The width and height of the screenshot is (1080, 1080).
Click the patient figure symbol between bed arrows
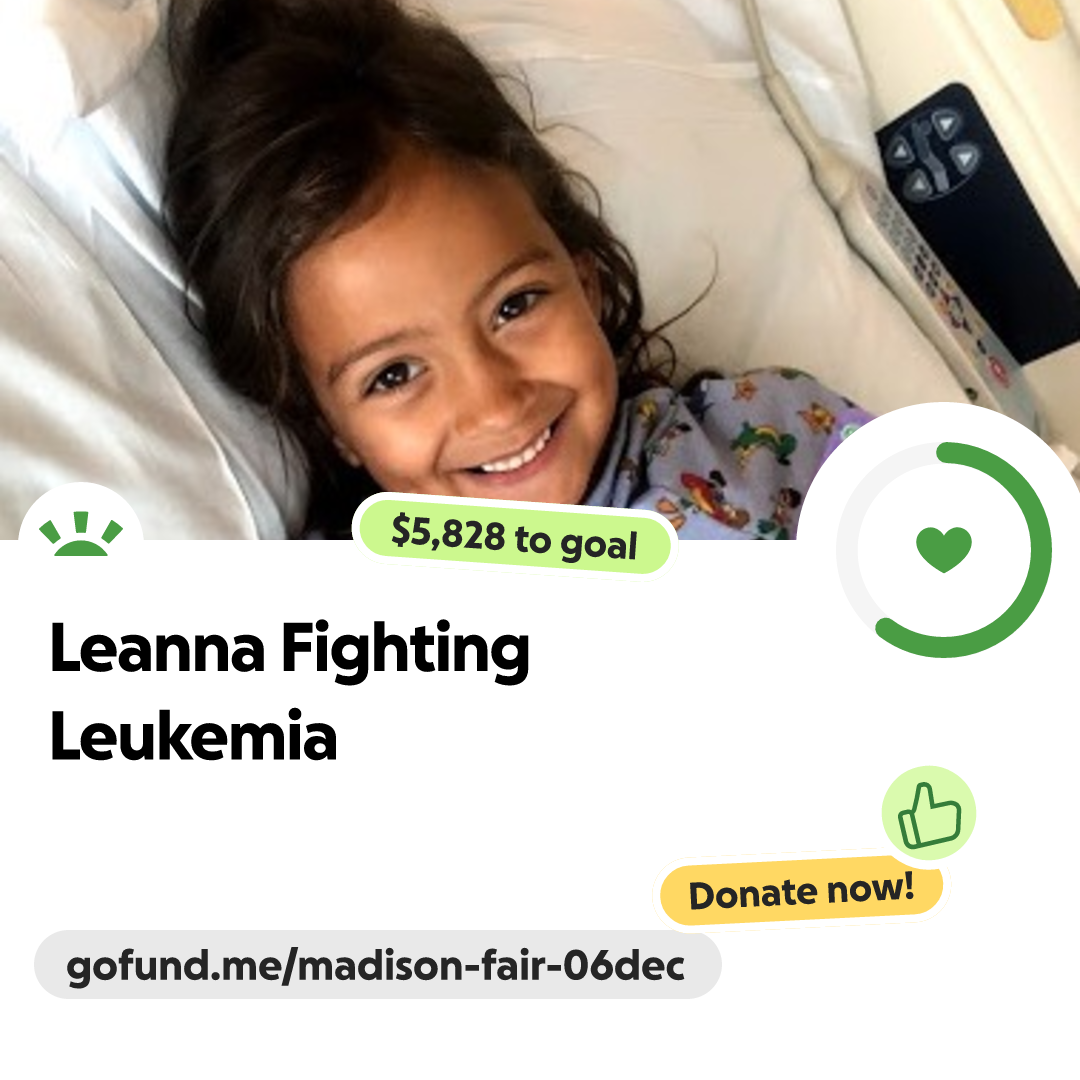click(x=931, y=156)
